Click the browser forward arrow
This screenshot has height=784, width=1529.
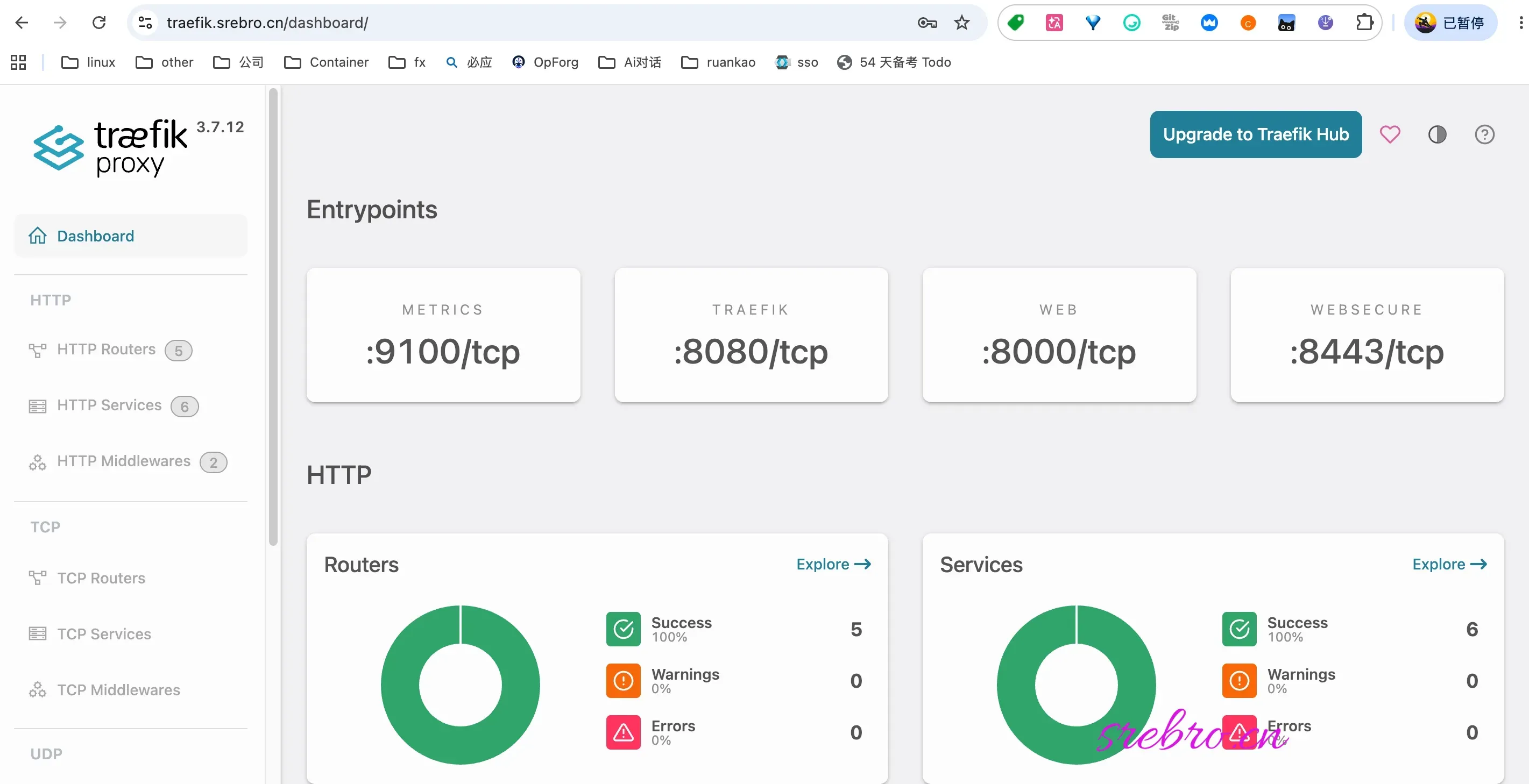60,23
